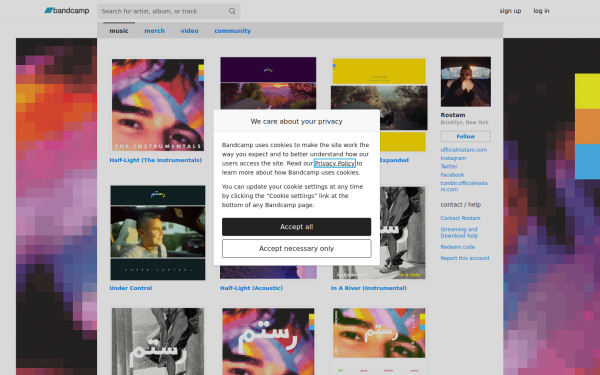The width and height of the screenshot is (600, 375).
Task: Click the Under Control title link
Action: [x=130, y=288]
